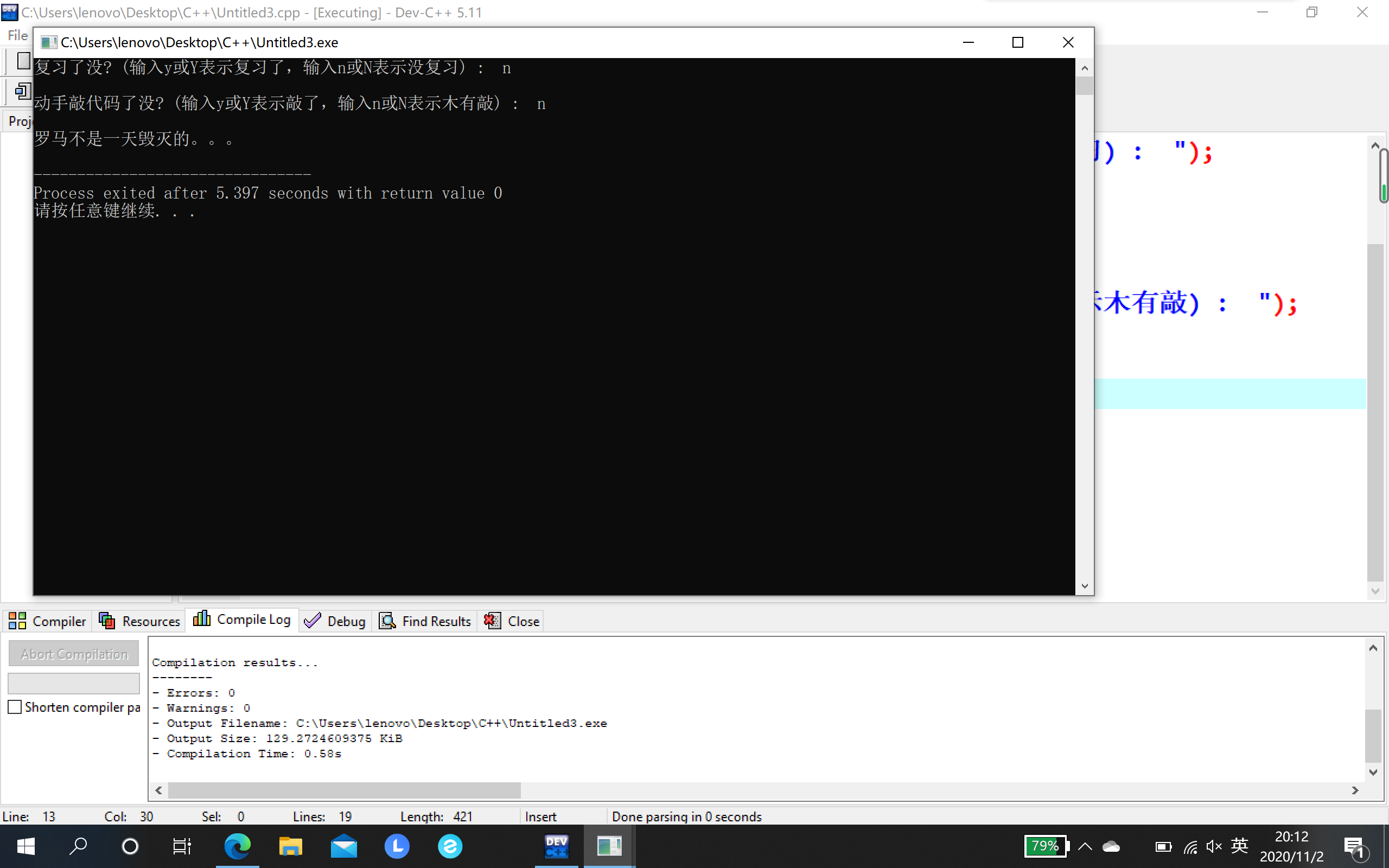Open Windows Start menu
1389x868 pixels.
[26, 846]
